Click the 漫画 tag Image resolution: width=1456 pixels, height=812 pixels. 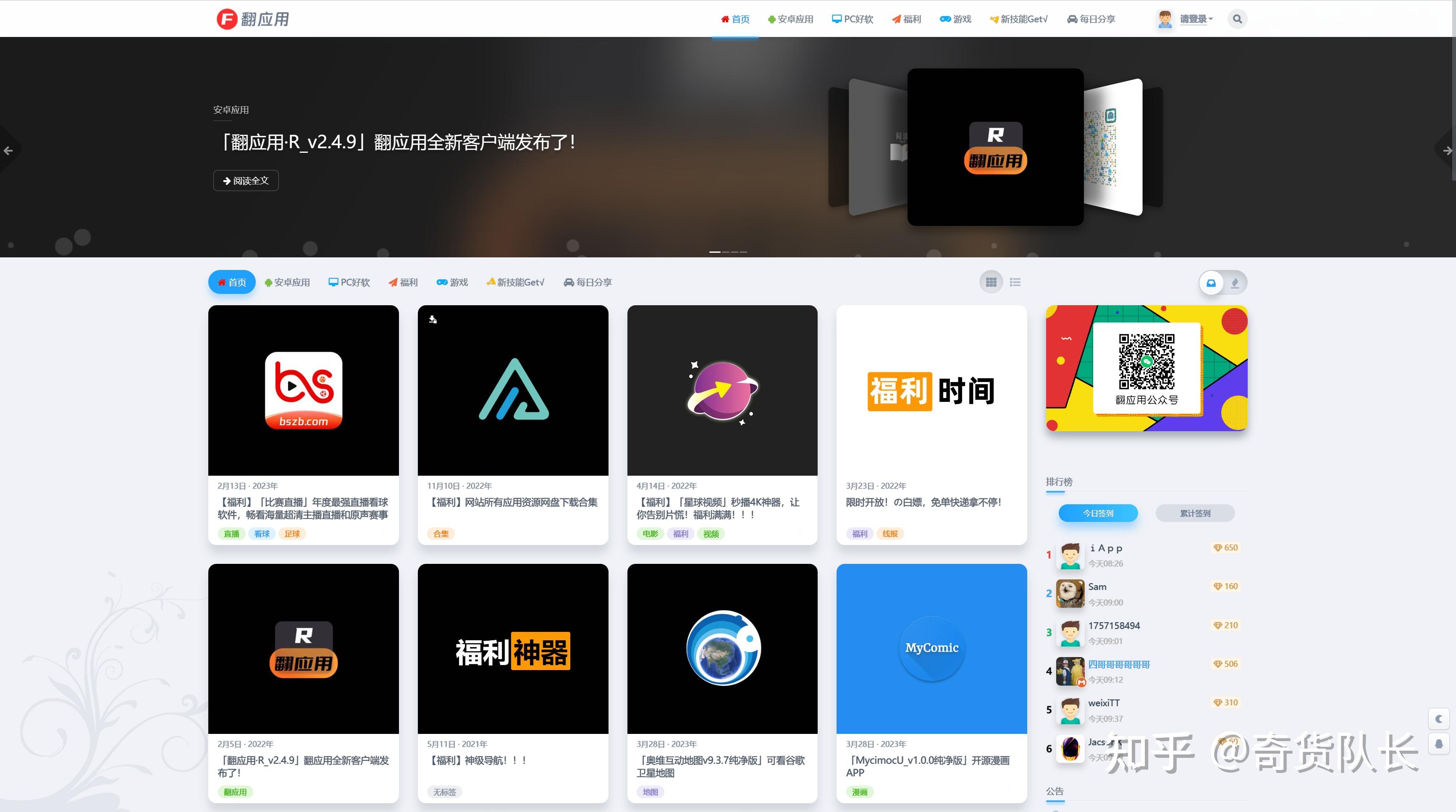coord(860,792)
